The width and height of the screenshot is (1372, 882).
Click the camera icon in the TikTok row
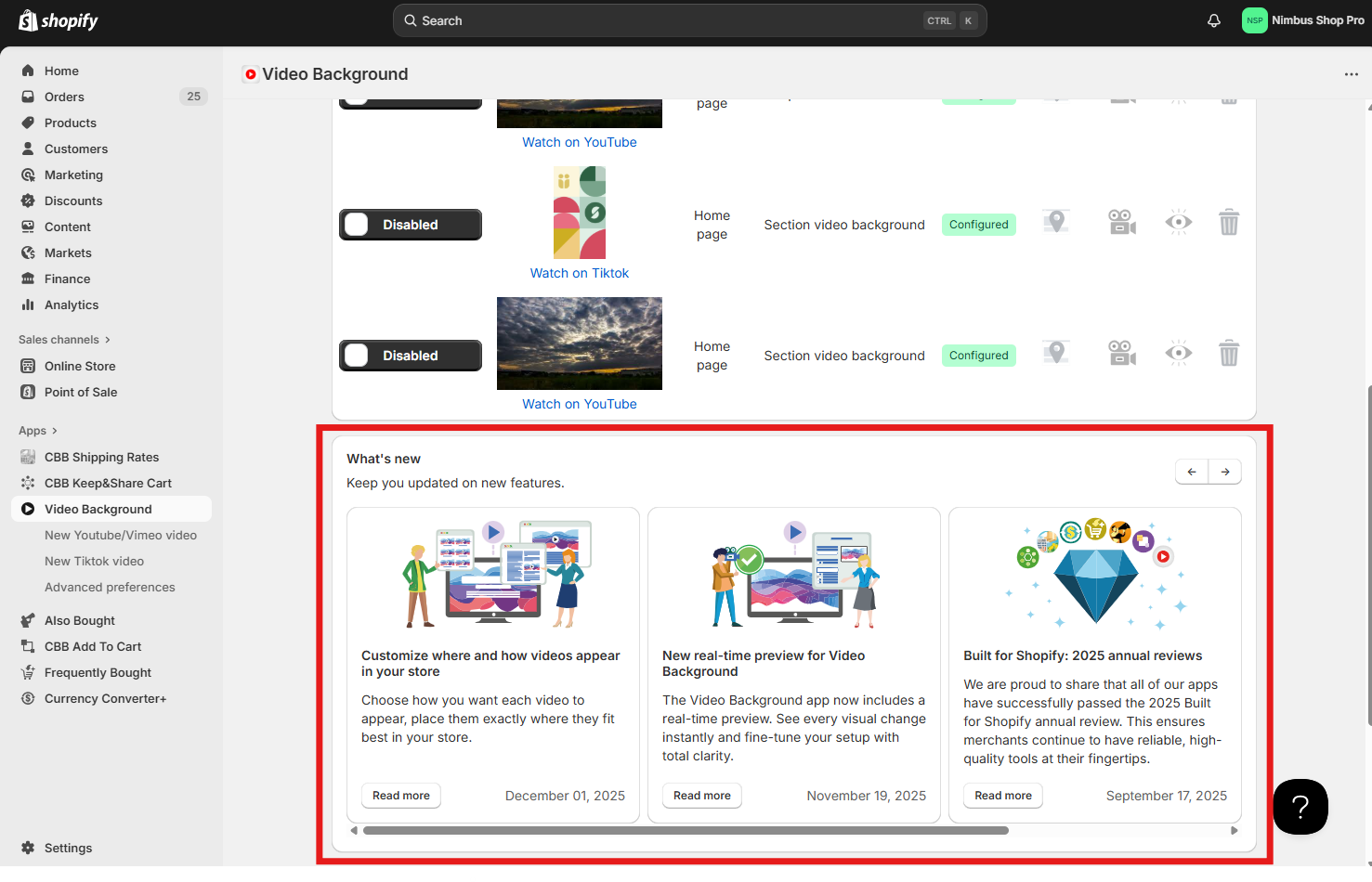(x=1122, y=222)
